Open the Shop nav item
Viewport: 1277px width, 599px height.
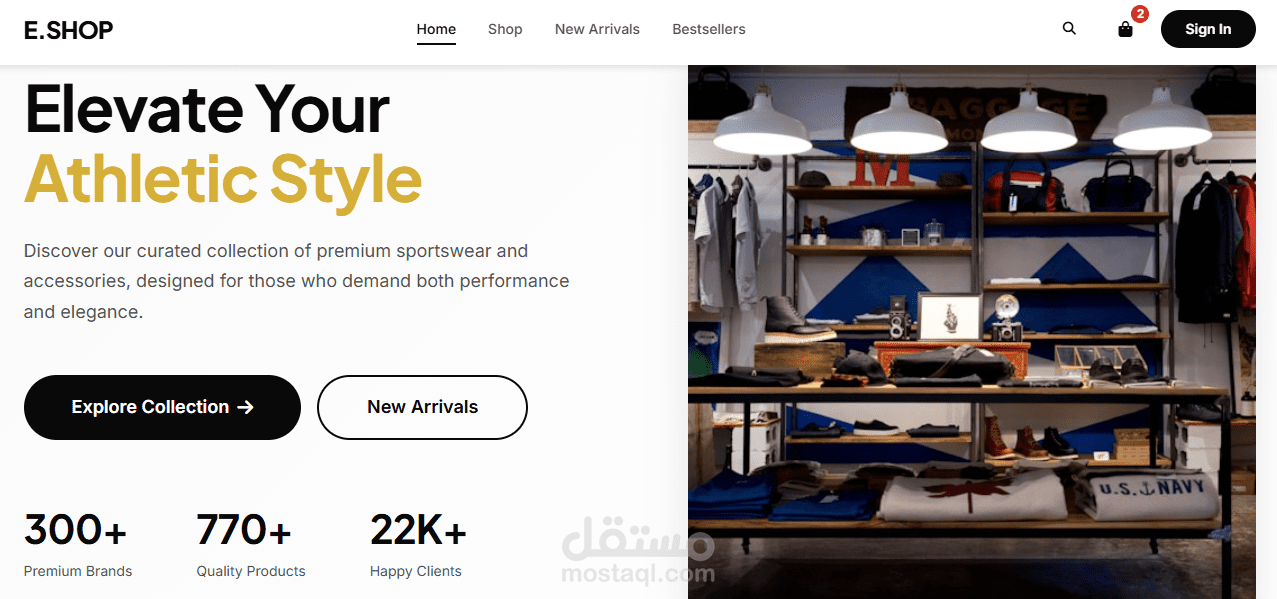pyautogui.click(x=505, y=29)
